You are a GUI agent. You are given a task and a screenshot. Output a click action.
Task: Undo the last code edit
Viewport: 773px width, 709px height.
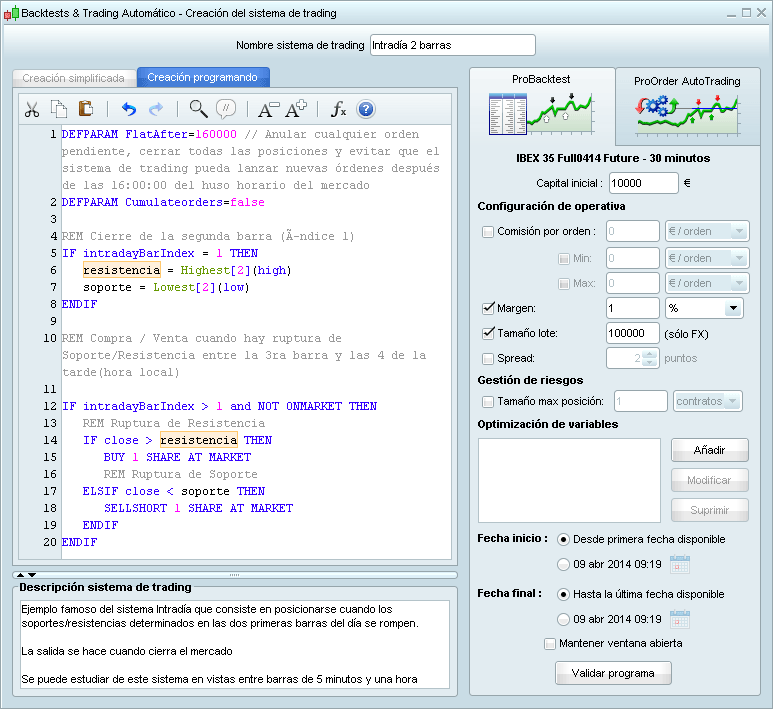tap(128, 110)
